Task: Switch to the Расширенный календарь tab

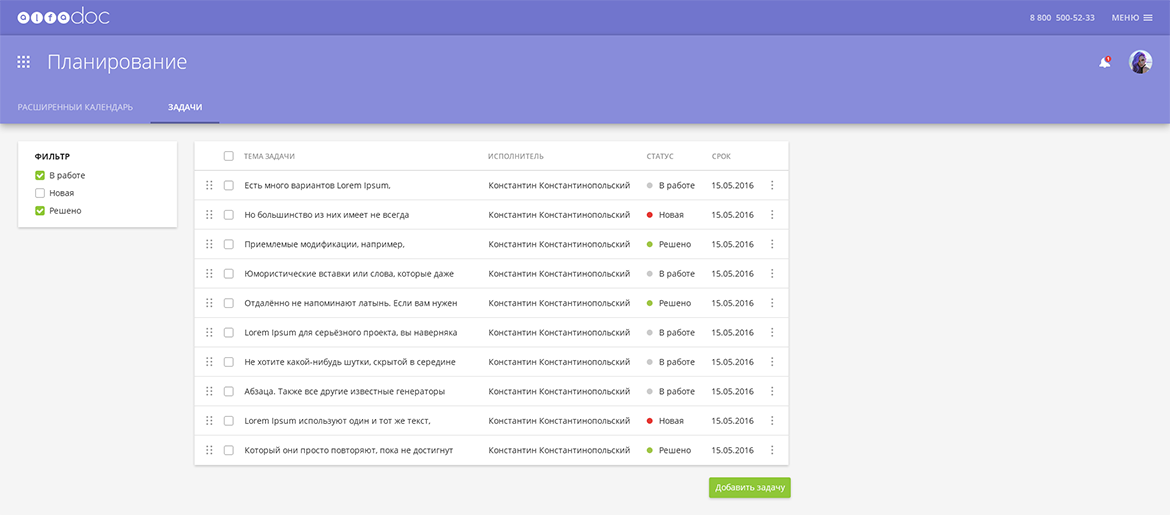Action: [75, 107]
